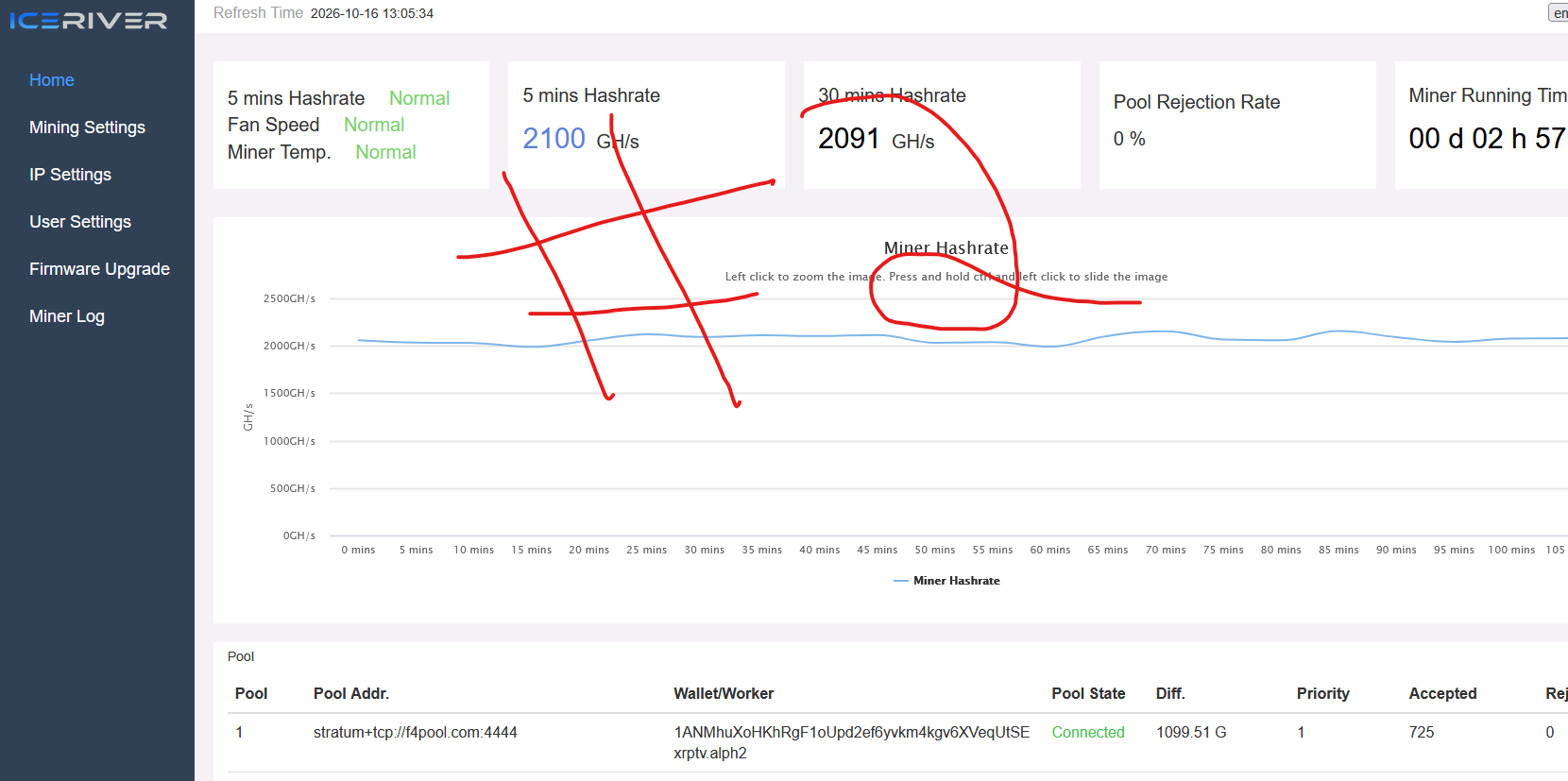Click the Normal status beside Miner Temp.
Screen dimensions: 1568x781
coord(385,152)
